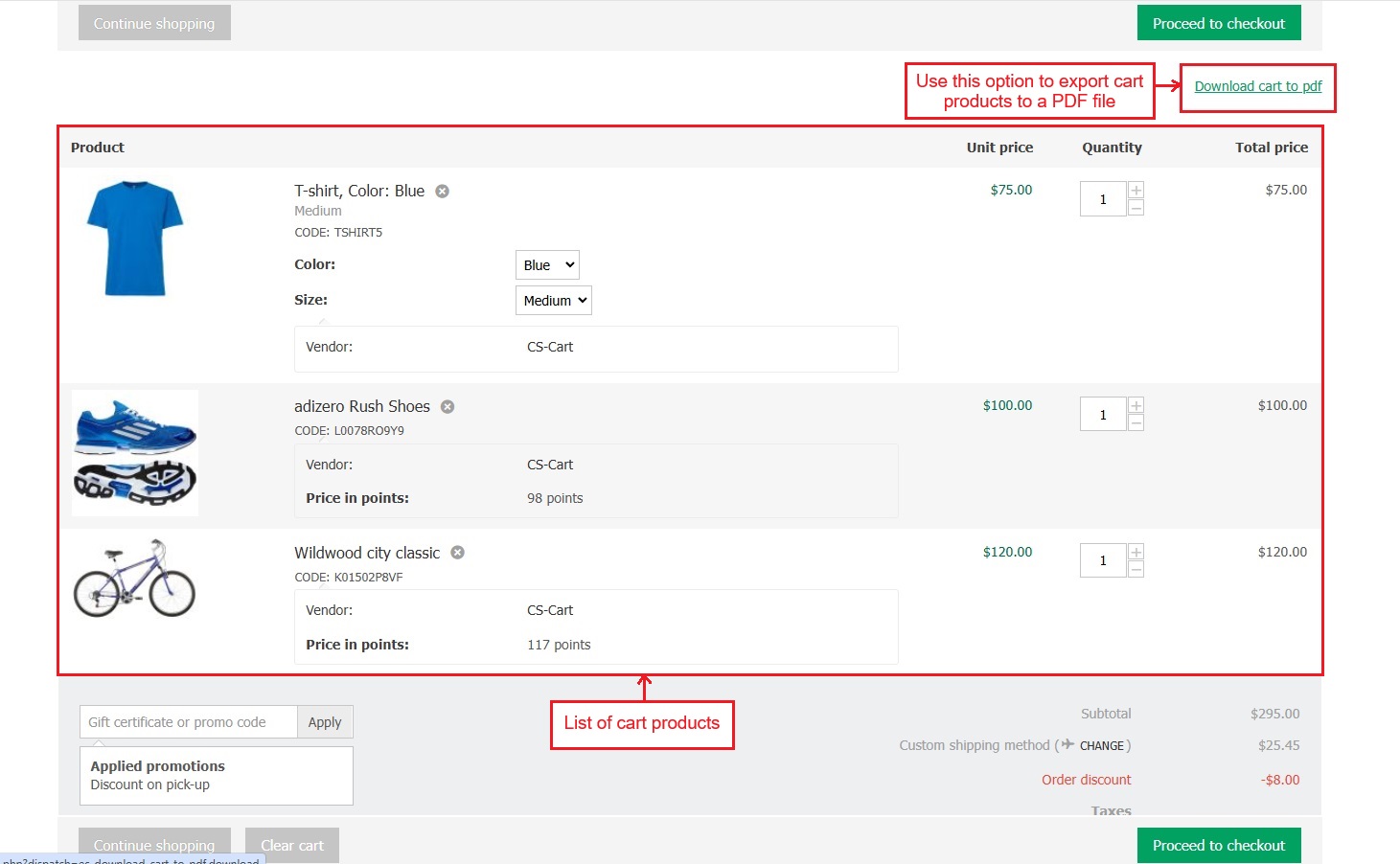Increase adizero Rush Shoes quantity
1400x864 pixels.
(x=1136, y=406)
